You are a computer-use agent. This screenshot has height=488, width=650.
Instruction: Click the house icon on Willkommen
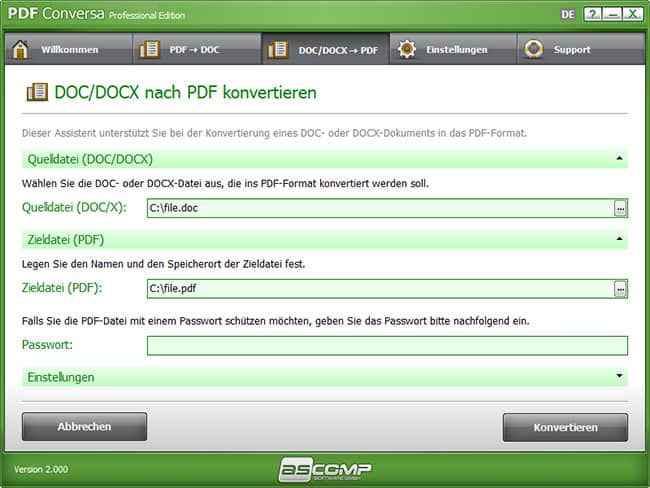pos(20,49)
